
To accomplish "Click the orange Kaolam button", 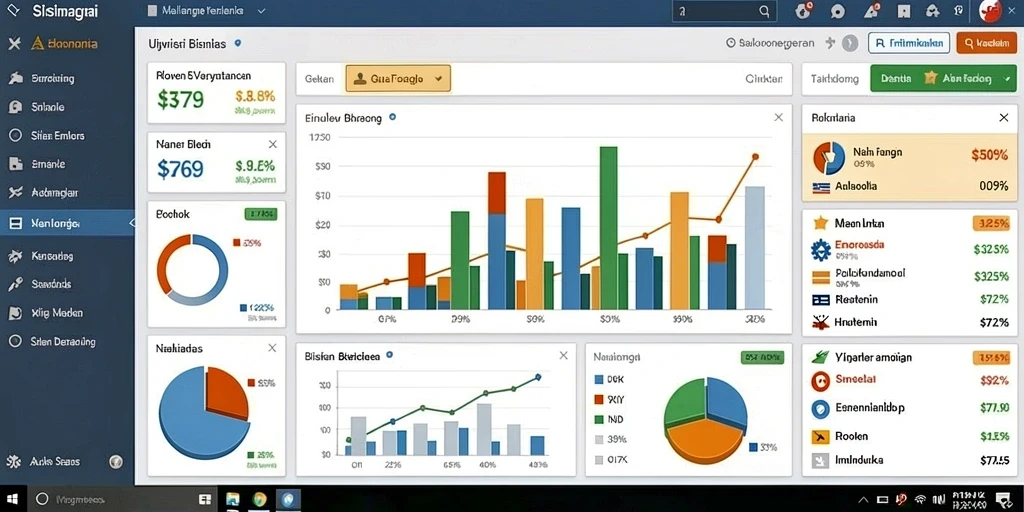I will tap(986, 43).
